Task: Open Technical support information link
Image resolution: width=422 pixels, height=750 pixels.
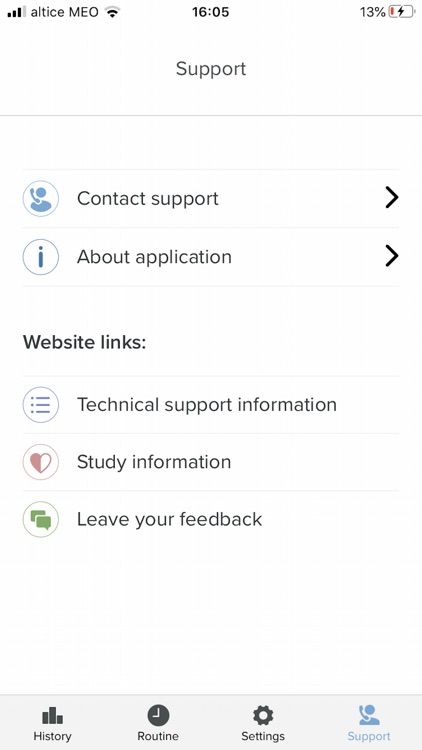Action: (211, 405)
